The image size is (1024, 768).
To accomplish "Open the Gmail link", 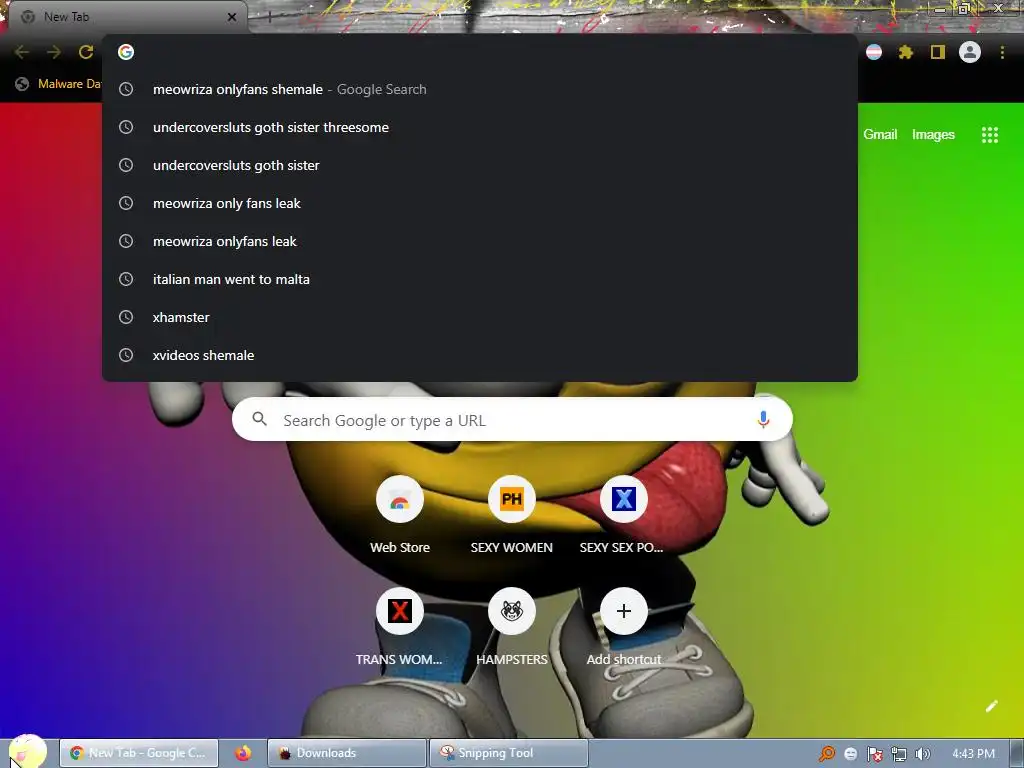I will (880, 135).
